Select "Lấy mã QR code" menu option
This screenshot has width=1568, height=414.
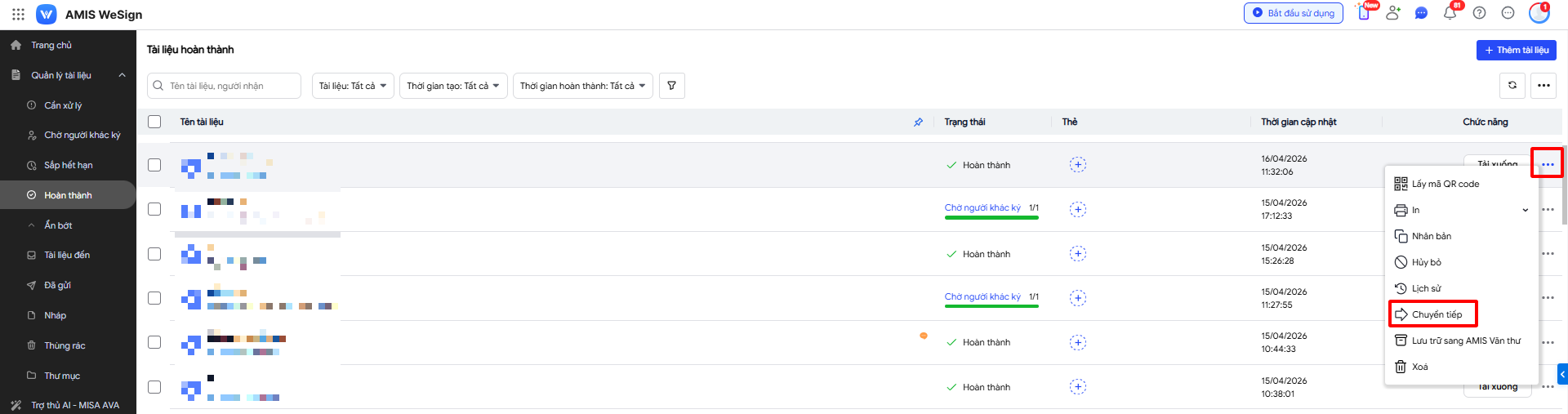pyautogui.click(x=1444, y=184)
